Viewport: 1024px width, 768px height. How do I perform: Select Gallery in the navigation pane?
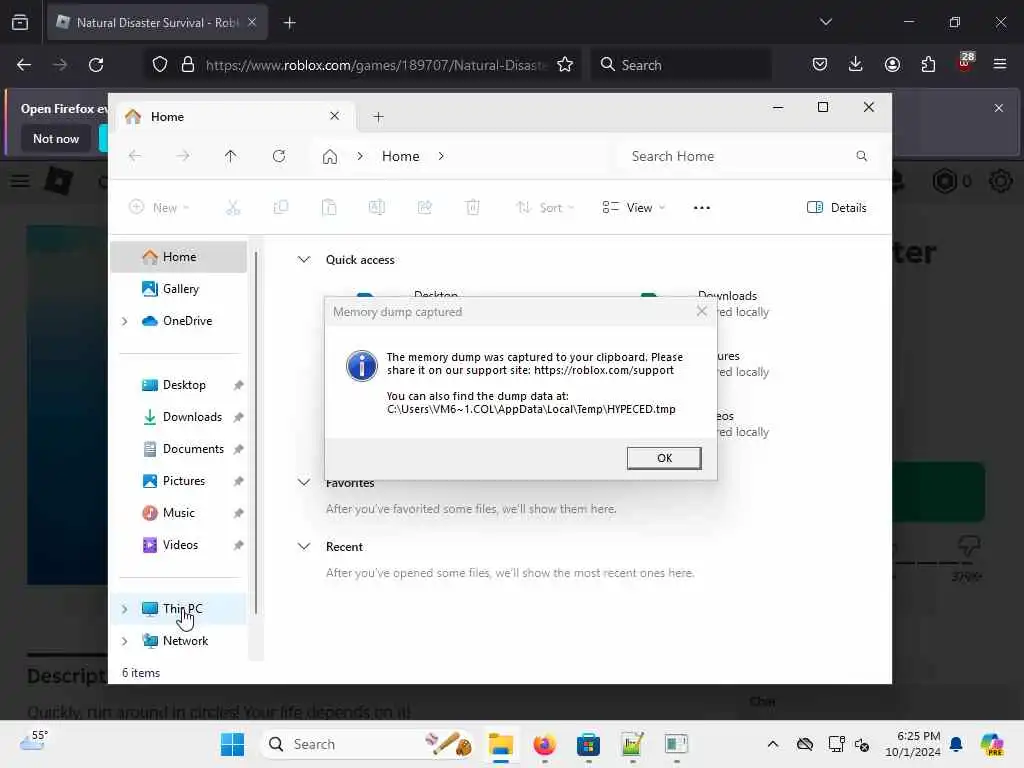pyautogui.click(x=180, y=289)
